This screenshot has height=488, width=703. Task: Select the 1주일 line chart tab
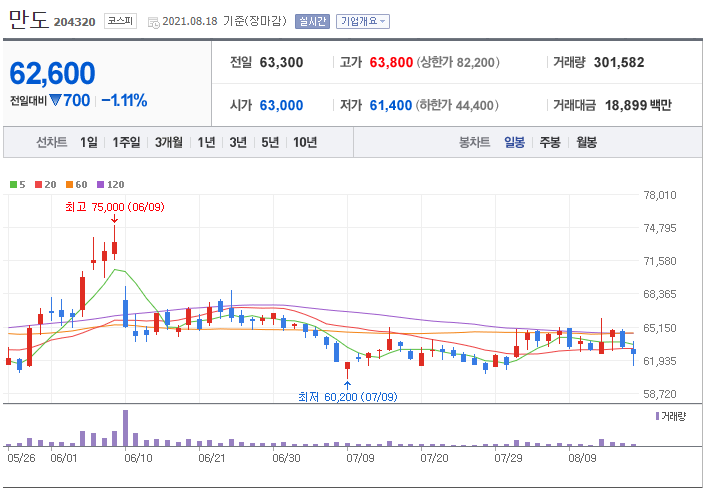click(126, 143)
